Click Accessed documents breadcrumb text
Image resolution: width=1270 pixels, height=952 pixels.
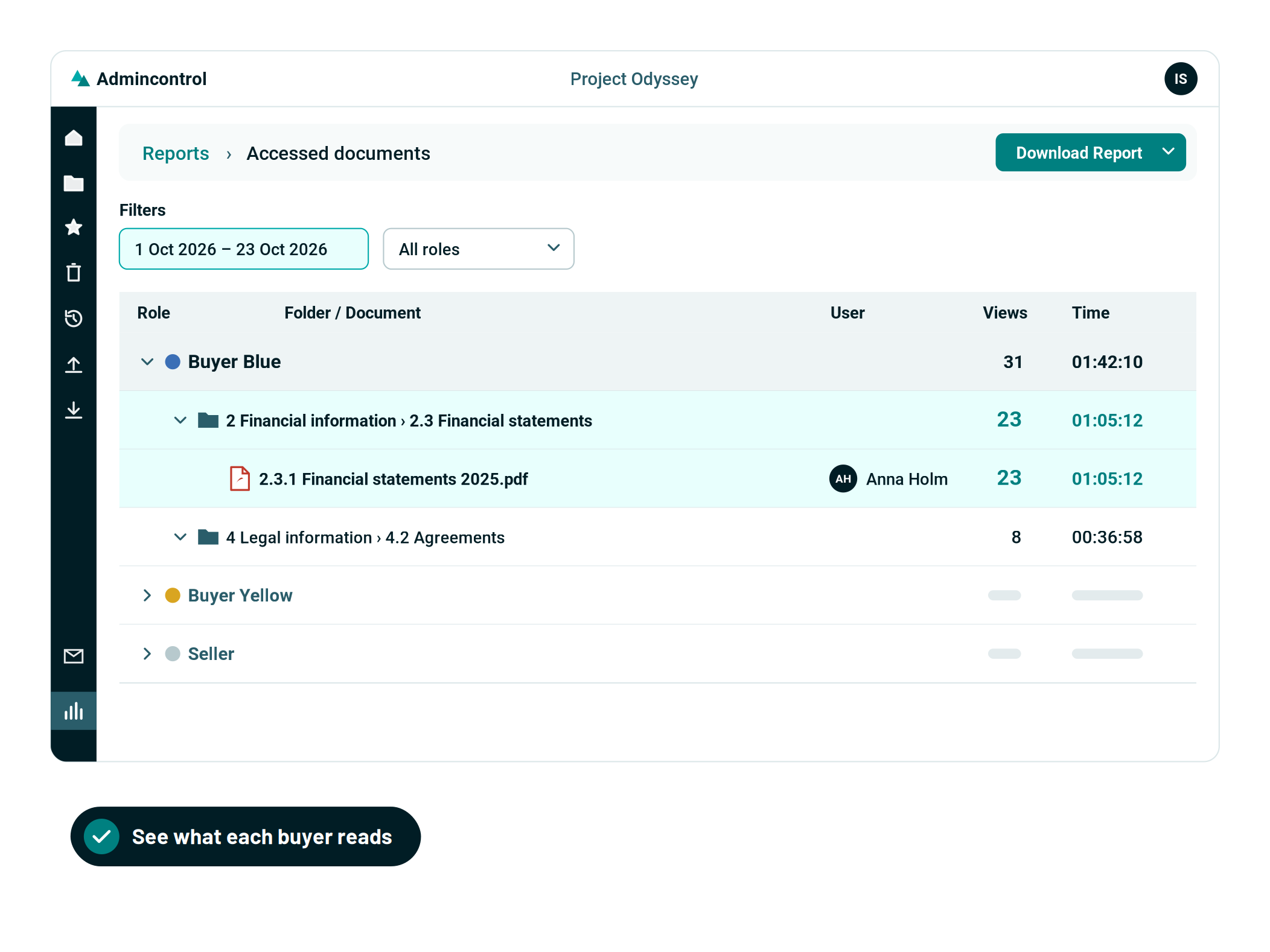pos(338,153)
